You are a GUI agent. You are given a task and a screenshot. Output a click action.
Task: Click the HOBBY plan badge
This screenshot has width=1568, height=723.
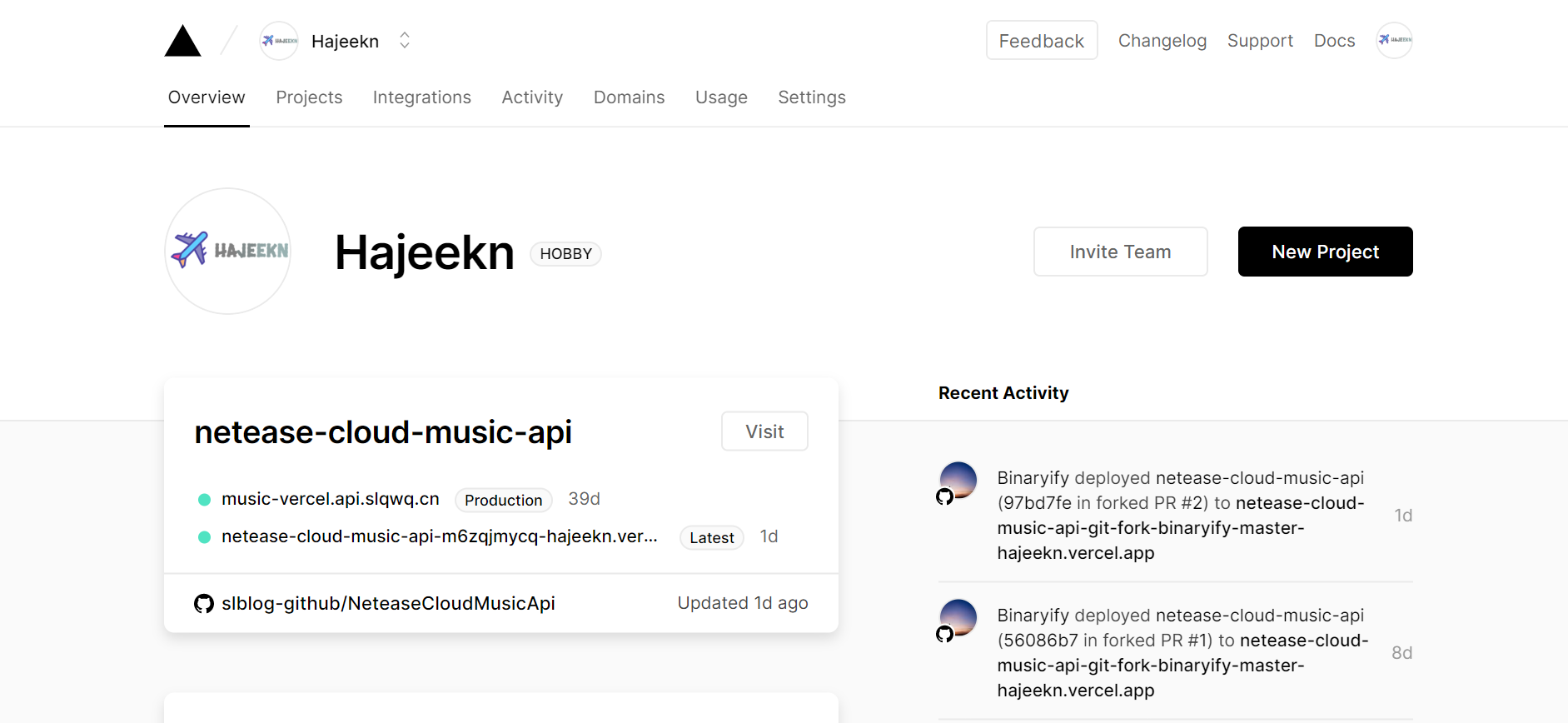(565, 254)
